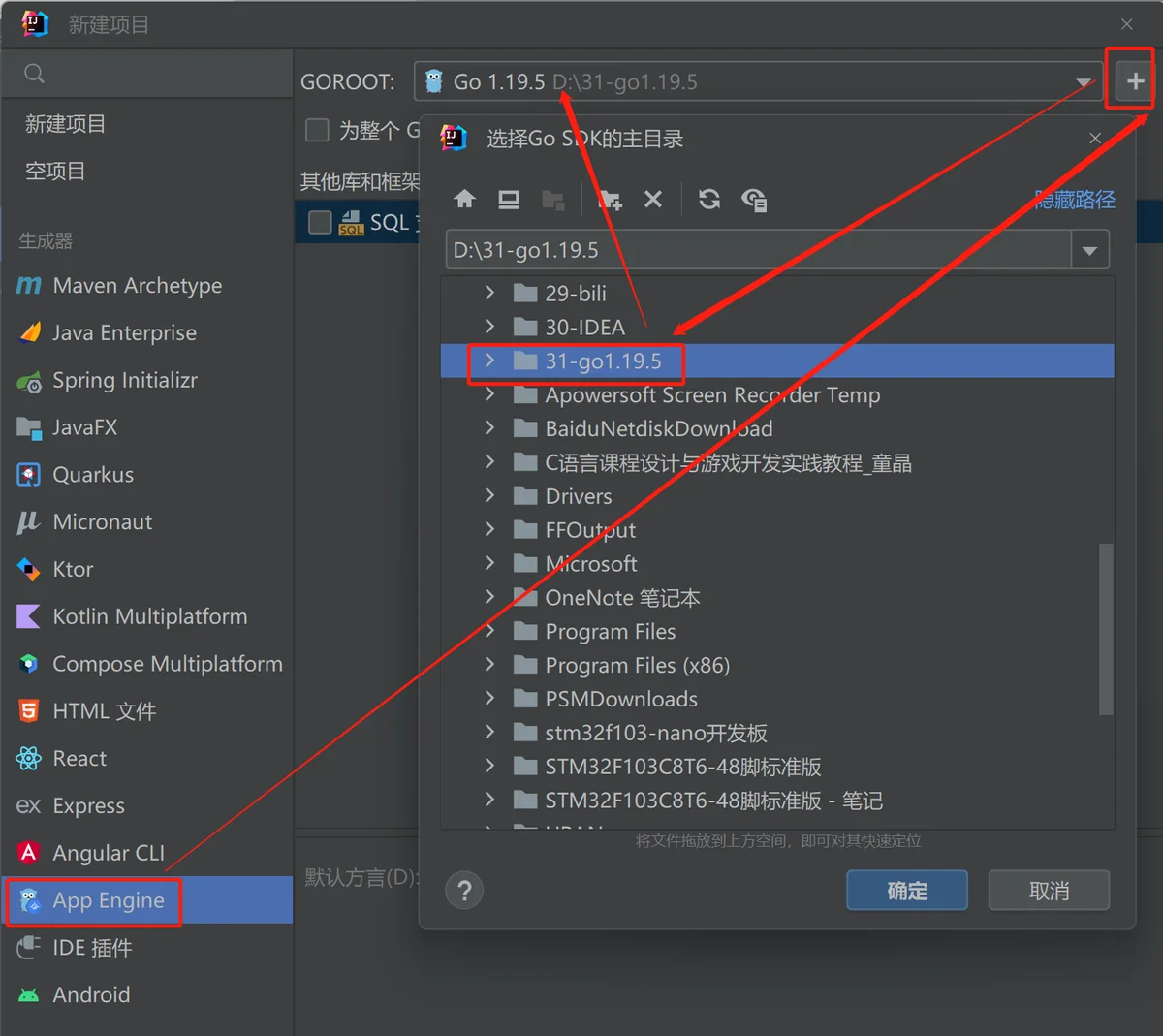Click the project directory icon

coord(553,199)
